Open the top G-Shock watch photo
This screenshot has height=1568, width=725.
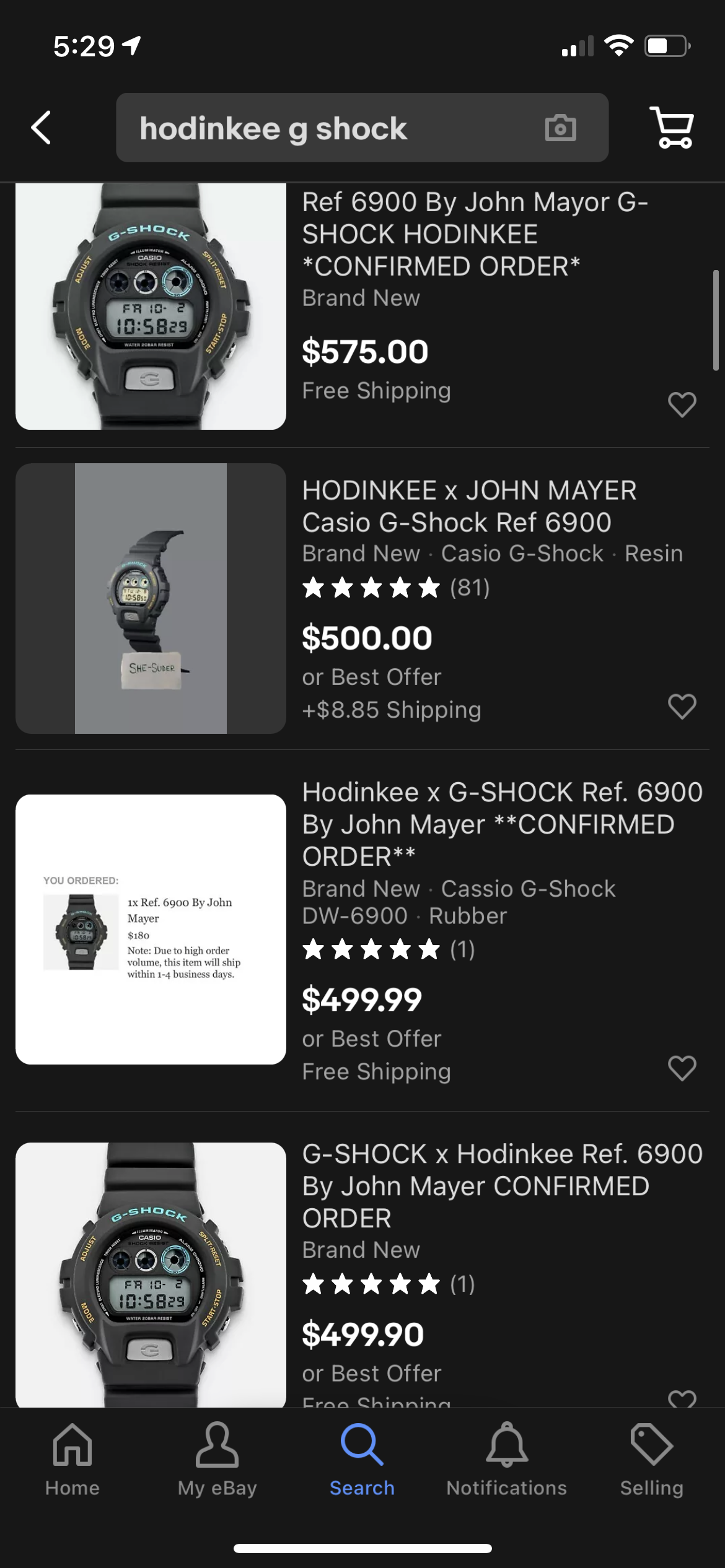point(151,307)
